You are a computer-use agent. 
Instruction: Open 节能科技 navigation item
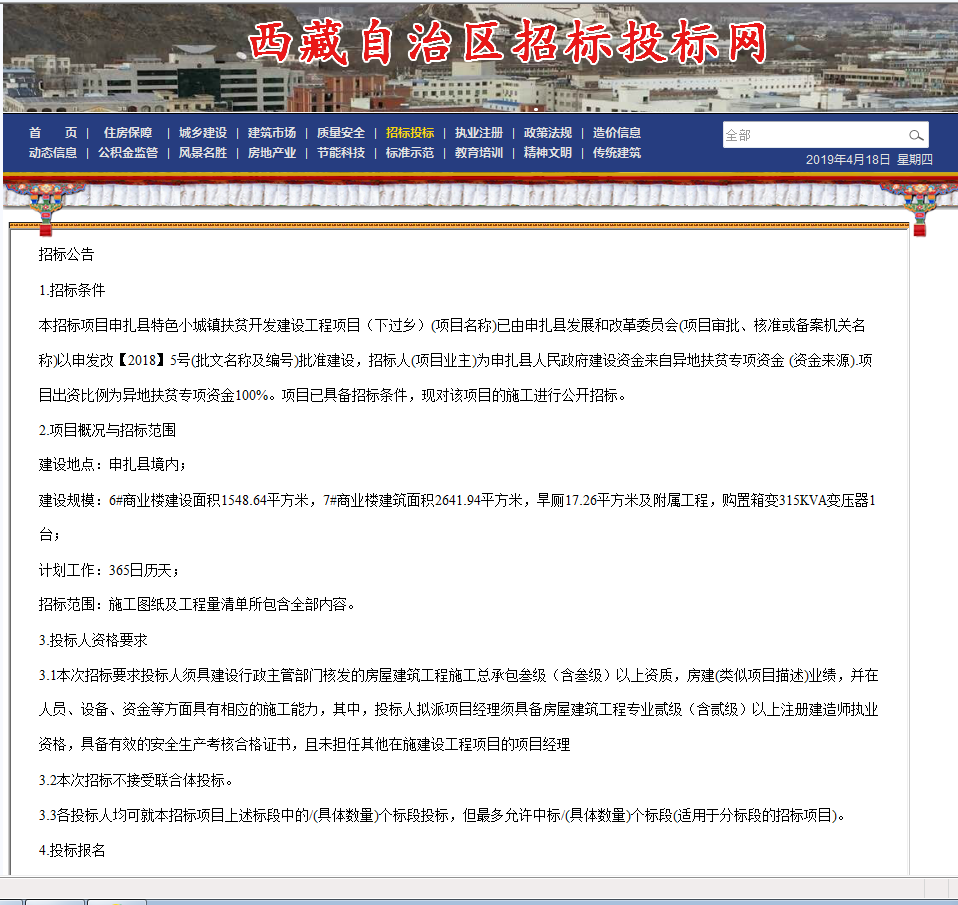[341, 153]
